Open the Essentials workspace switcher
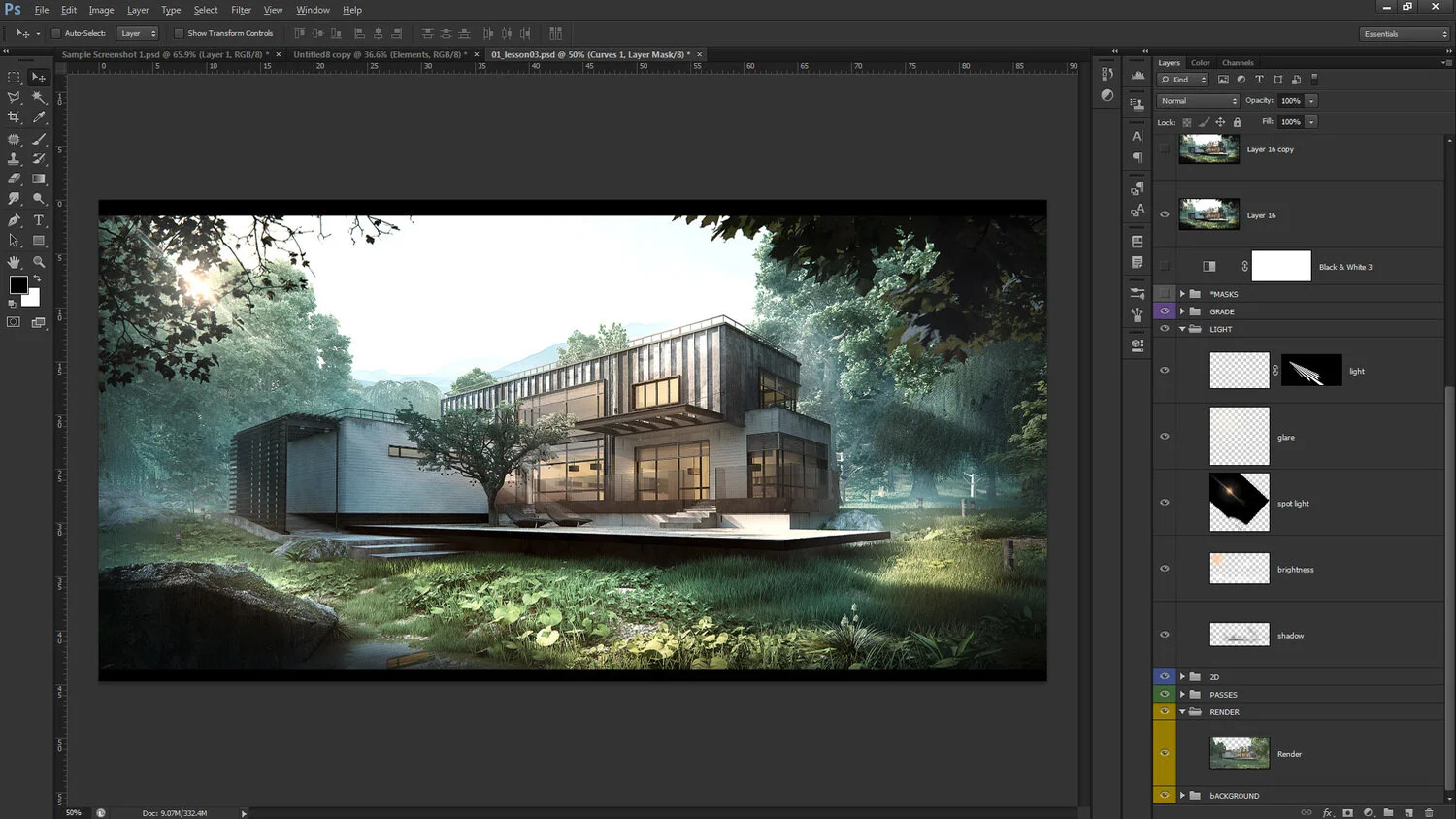This screenshot has height=819, width=1456. 1405,34
